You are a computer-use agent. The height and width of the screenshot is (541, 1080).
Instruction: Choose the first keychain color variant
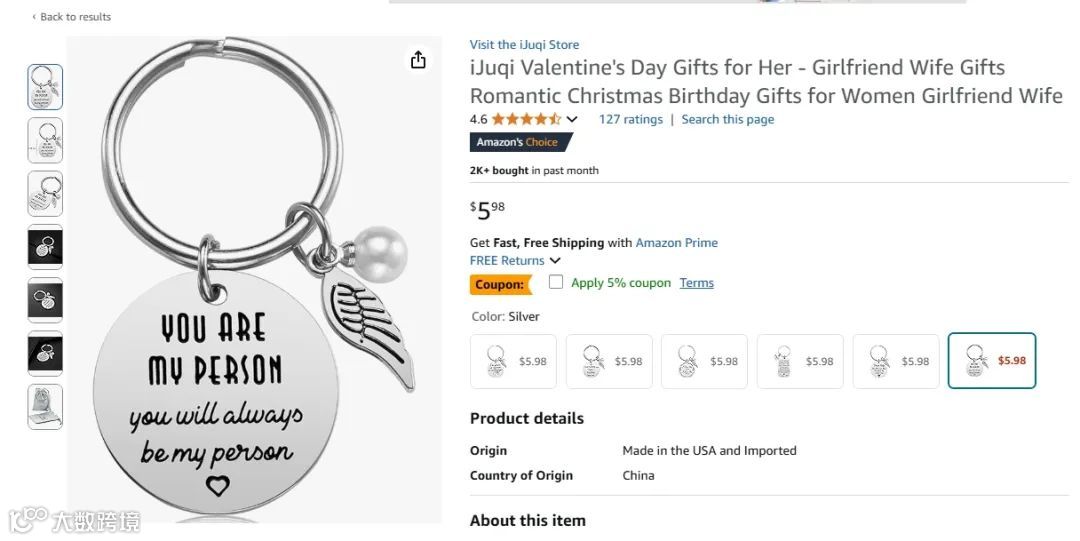(x=515, y=361)
